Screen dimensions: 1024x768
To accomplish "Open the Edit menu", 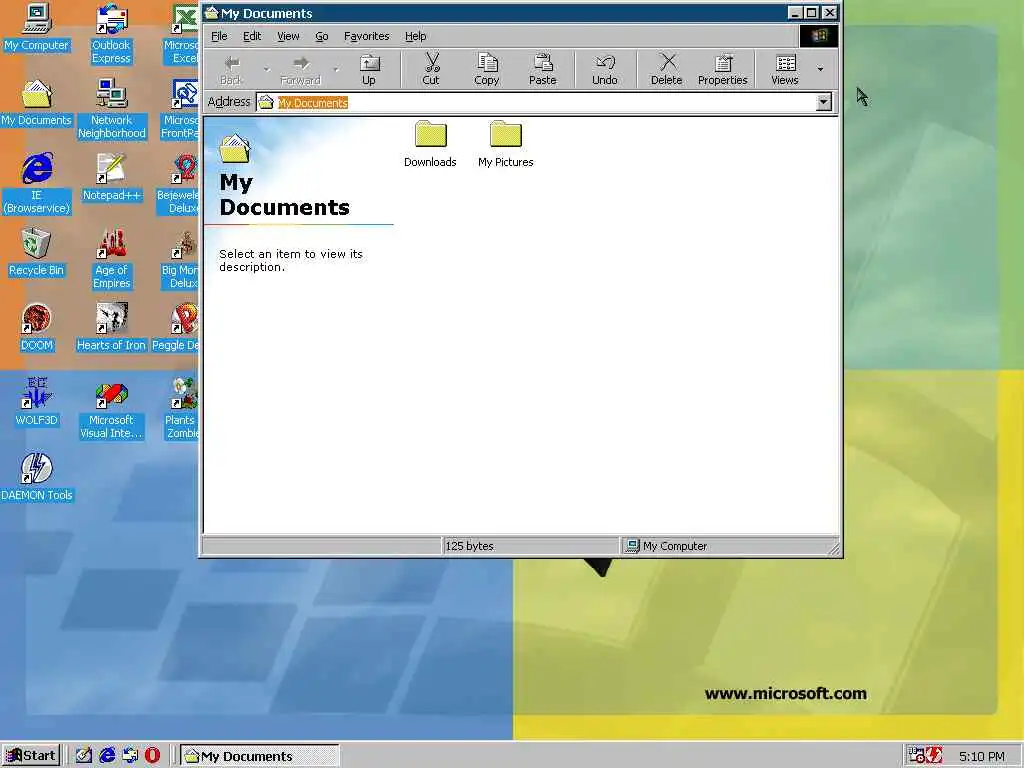I will point(252,36).
